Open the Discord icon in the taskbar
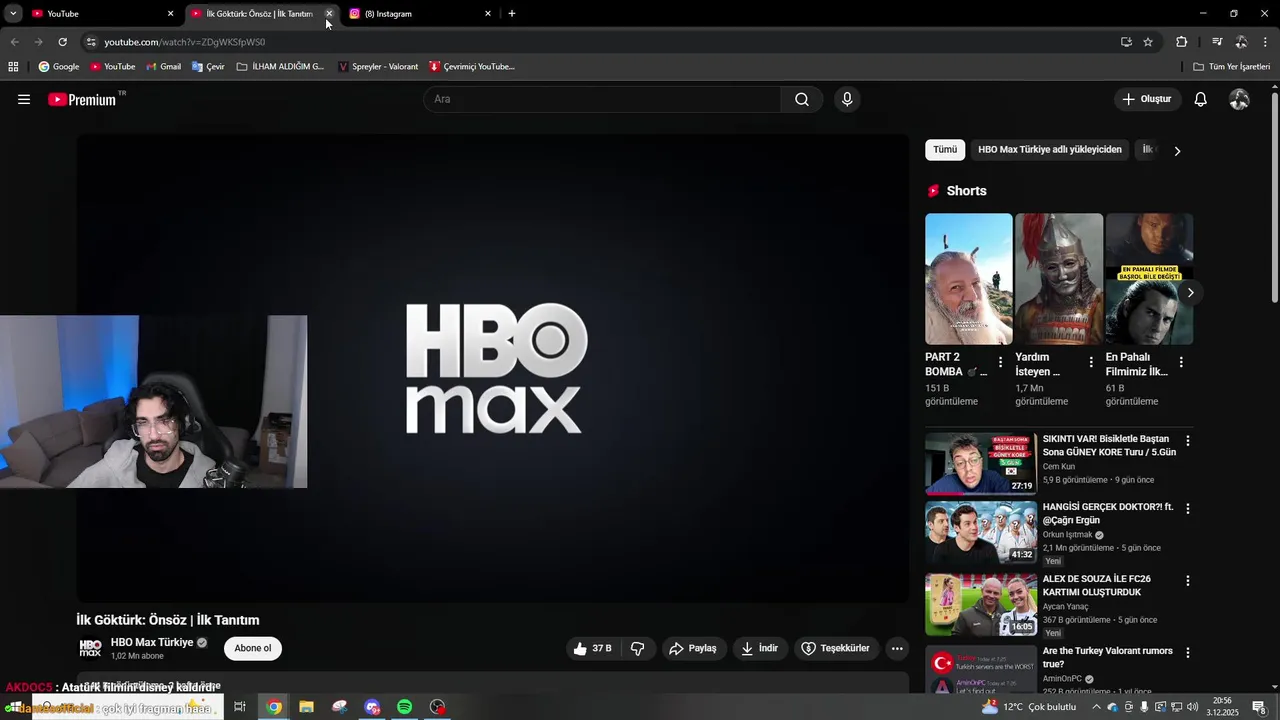 click(x=372, y=707)
